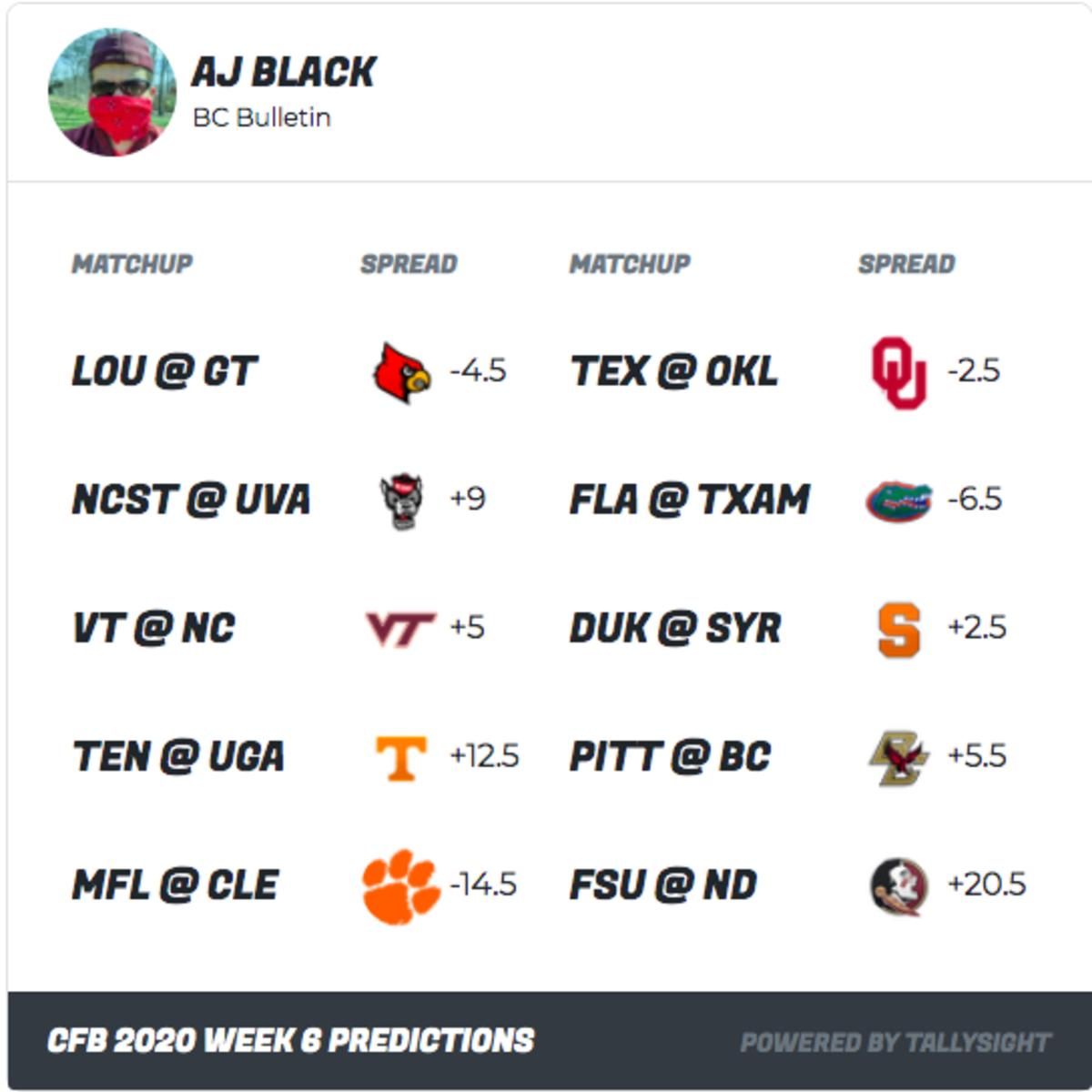
Task: Click the BC Bulletin publication link
Action: [x=262, y=117]
